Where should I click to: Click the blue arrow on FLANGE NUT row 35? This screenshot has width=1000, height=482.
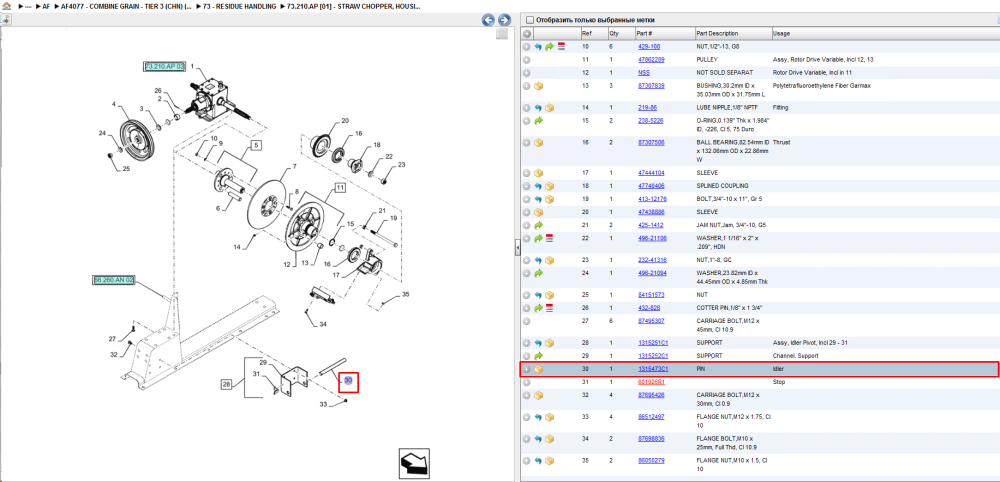pos(538,460)
